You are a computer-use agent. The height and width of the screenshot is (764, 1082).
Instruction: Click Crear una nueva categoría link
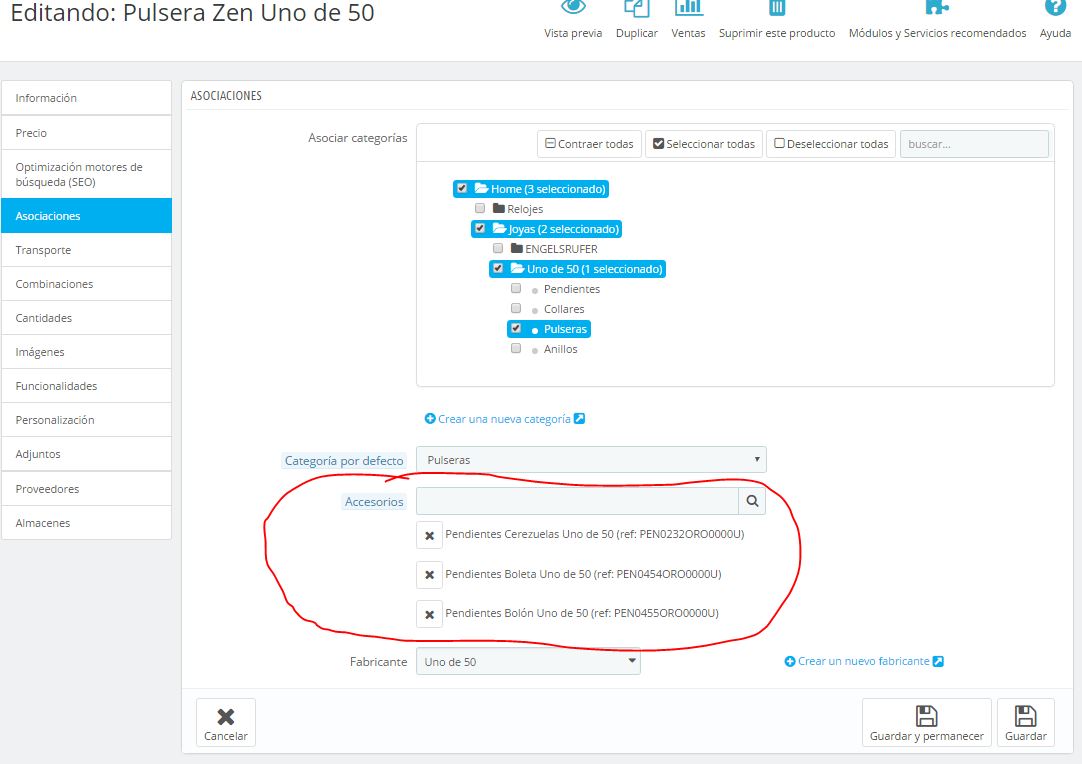(504, 419)
